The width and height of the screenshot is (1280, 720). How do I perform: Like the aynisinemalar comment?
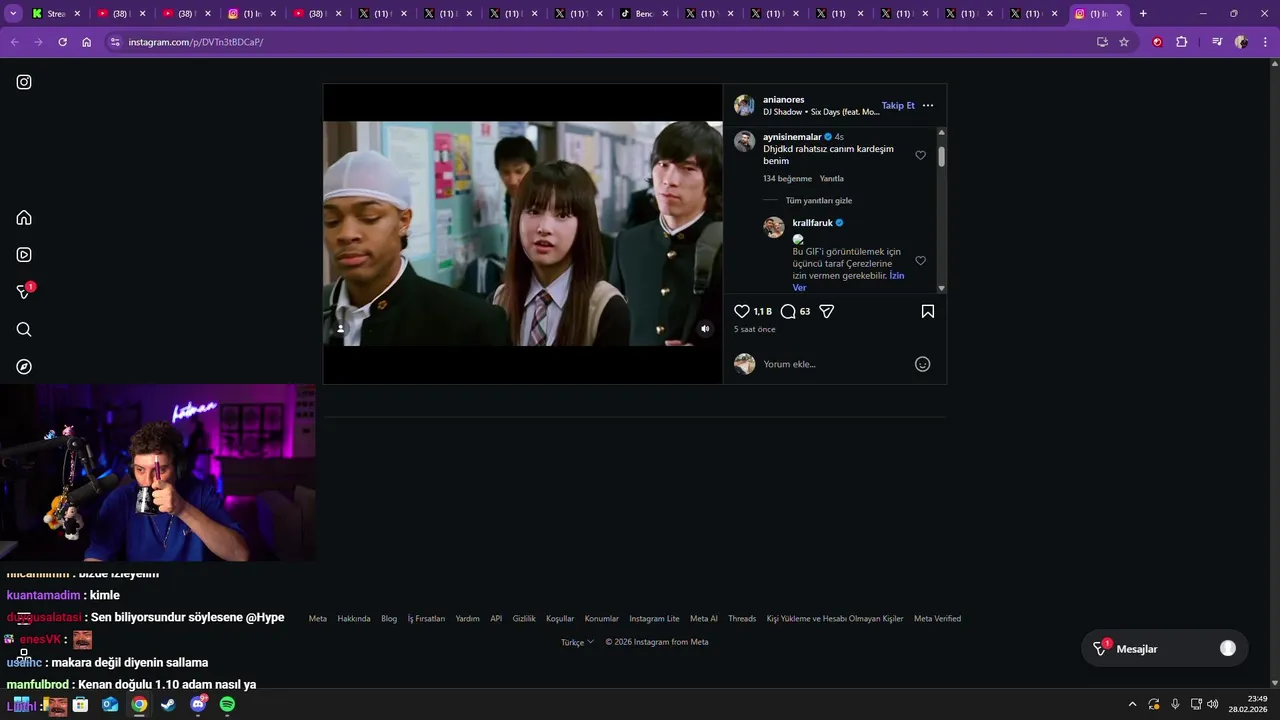(921, 155)
